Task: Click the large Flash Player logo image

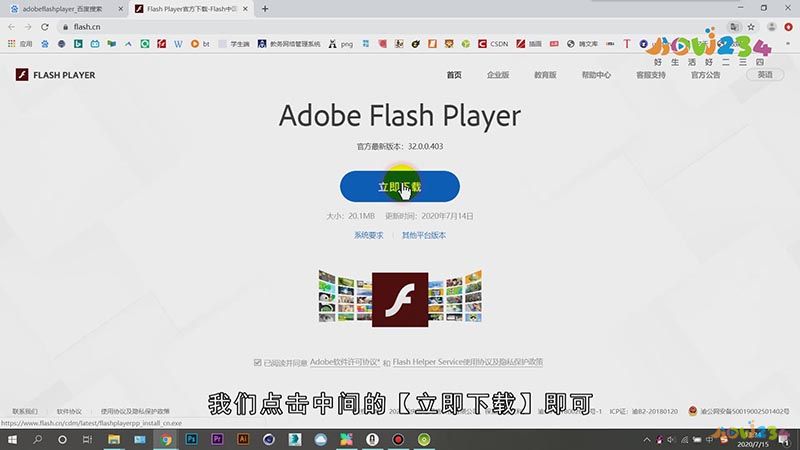Action: coord(400,299)
